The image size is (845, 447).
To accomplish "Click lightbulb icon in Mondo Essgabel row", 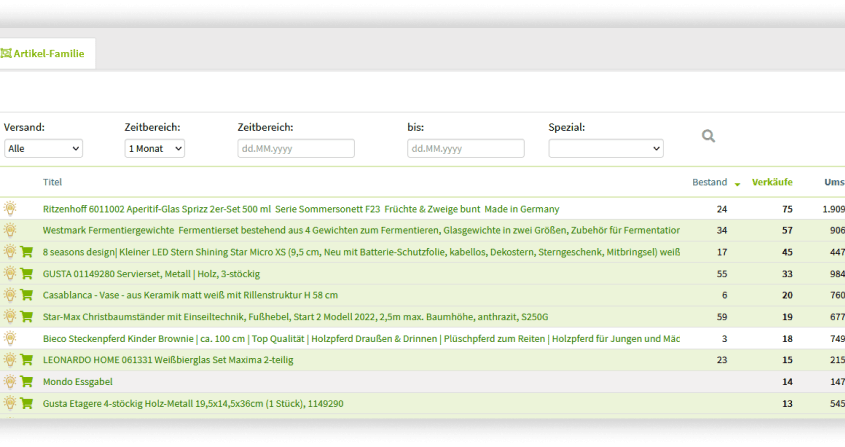I will (10, 381).
